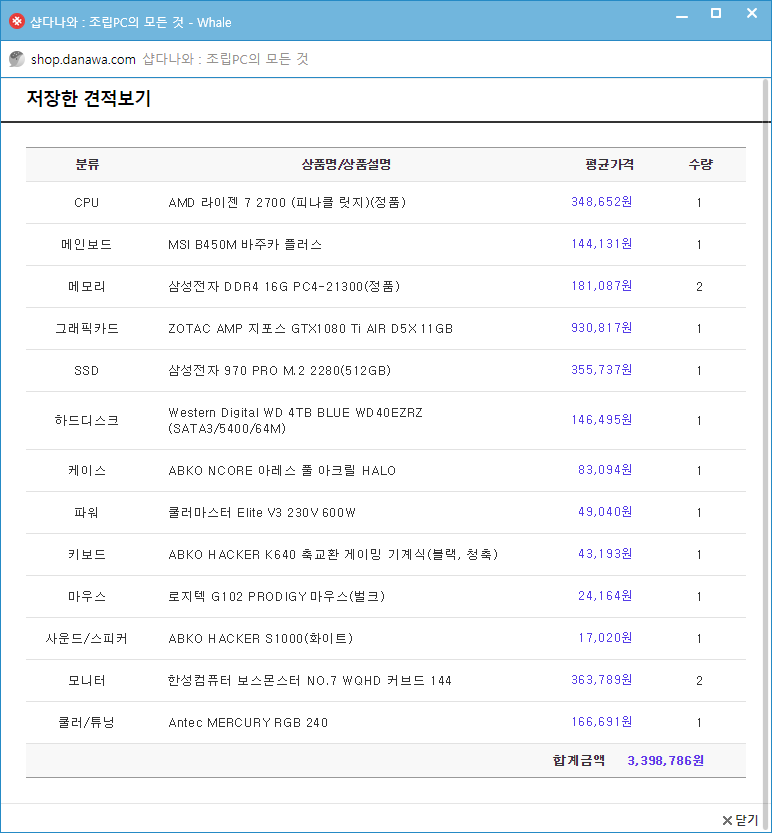Click the SSD category cell
The image size is (772, 833).
pos(87,370)
